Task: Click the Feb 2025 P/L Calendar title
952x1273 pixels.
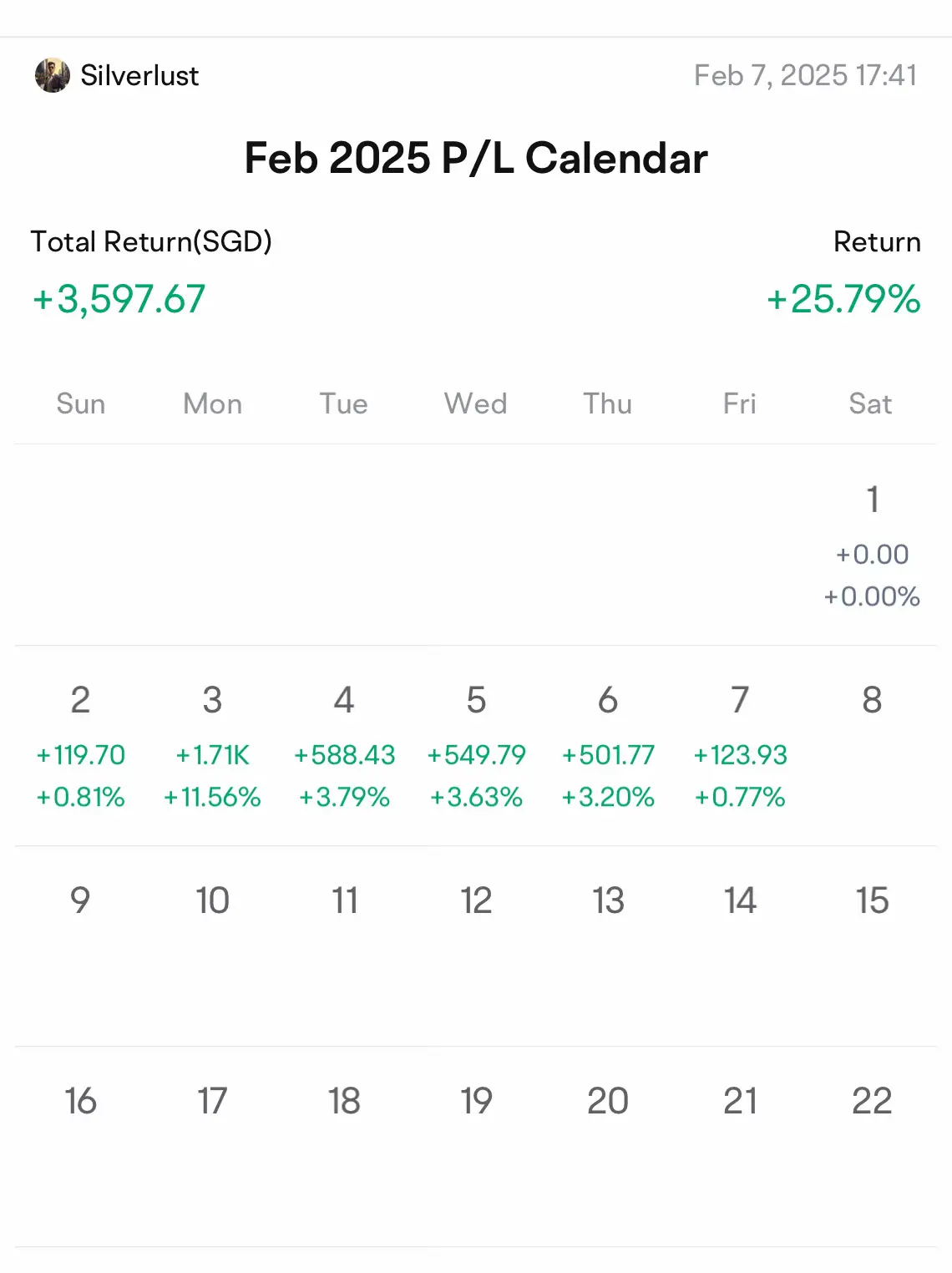Action: [x=476, y=158]
